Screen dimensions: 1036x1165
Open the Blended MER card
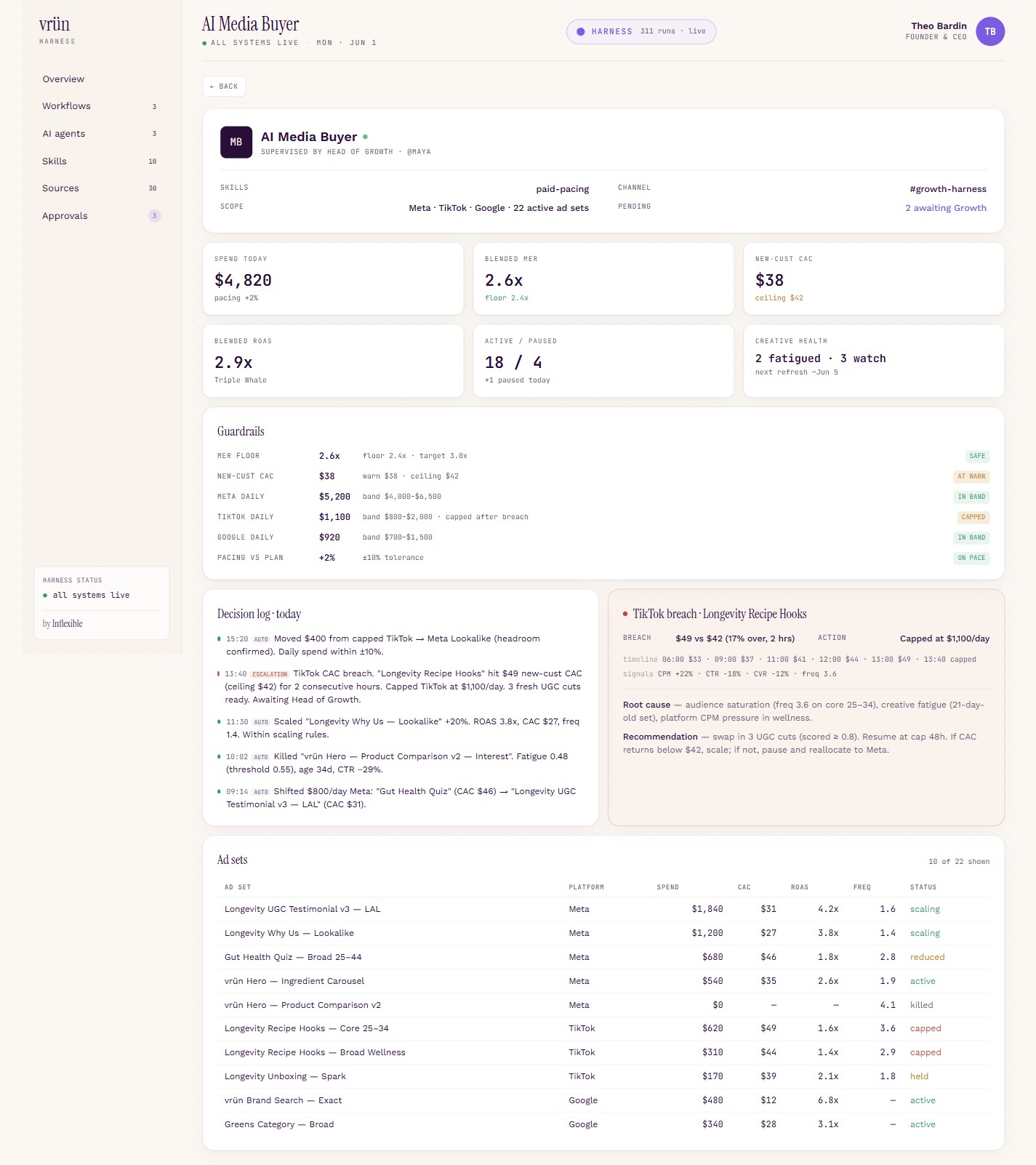[x=603, y=279]
